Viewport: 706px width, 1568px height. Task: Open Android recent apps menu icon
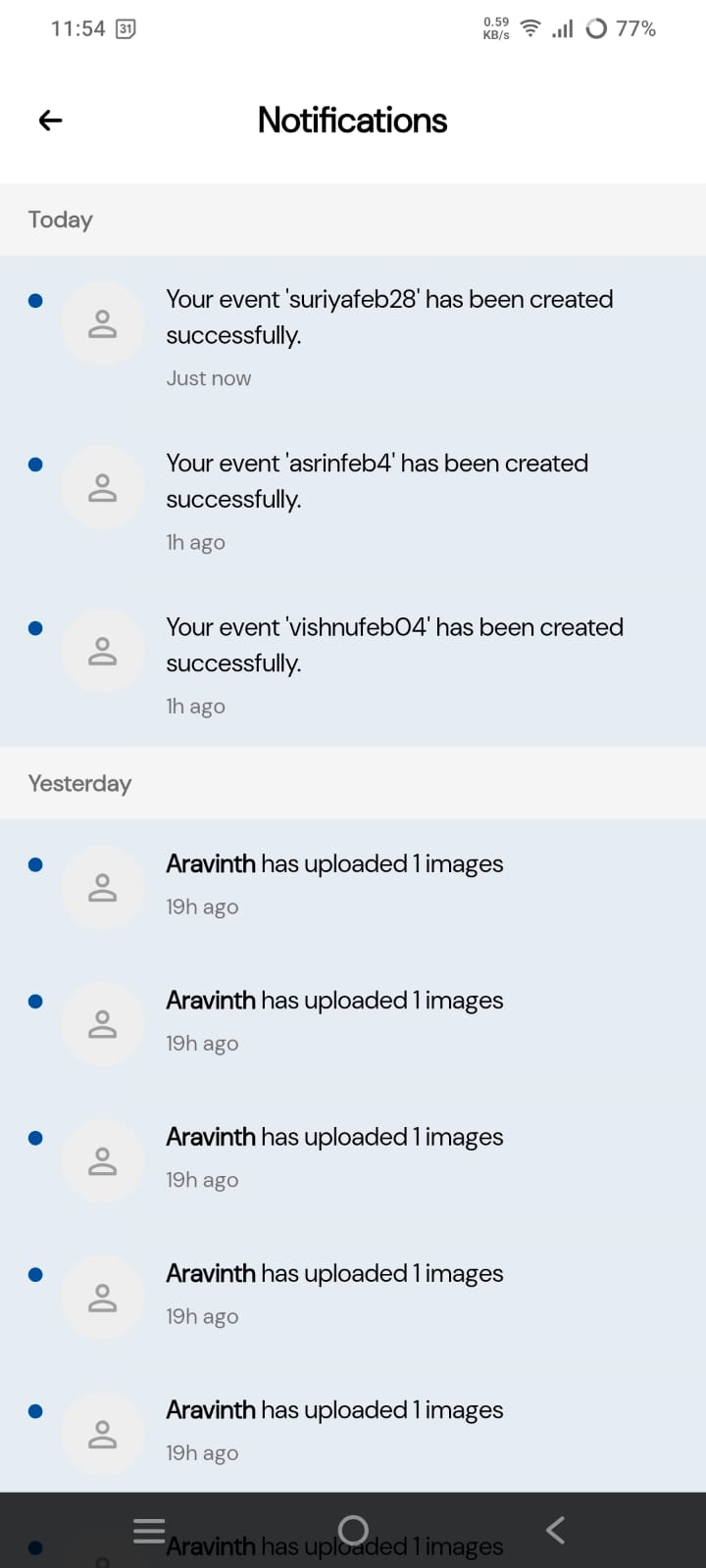point(149,1530)
